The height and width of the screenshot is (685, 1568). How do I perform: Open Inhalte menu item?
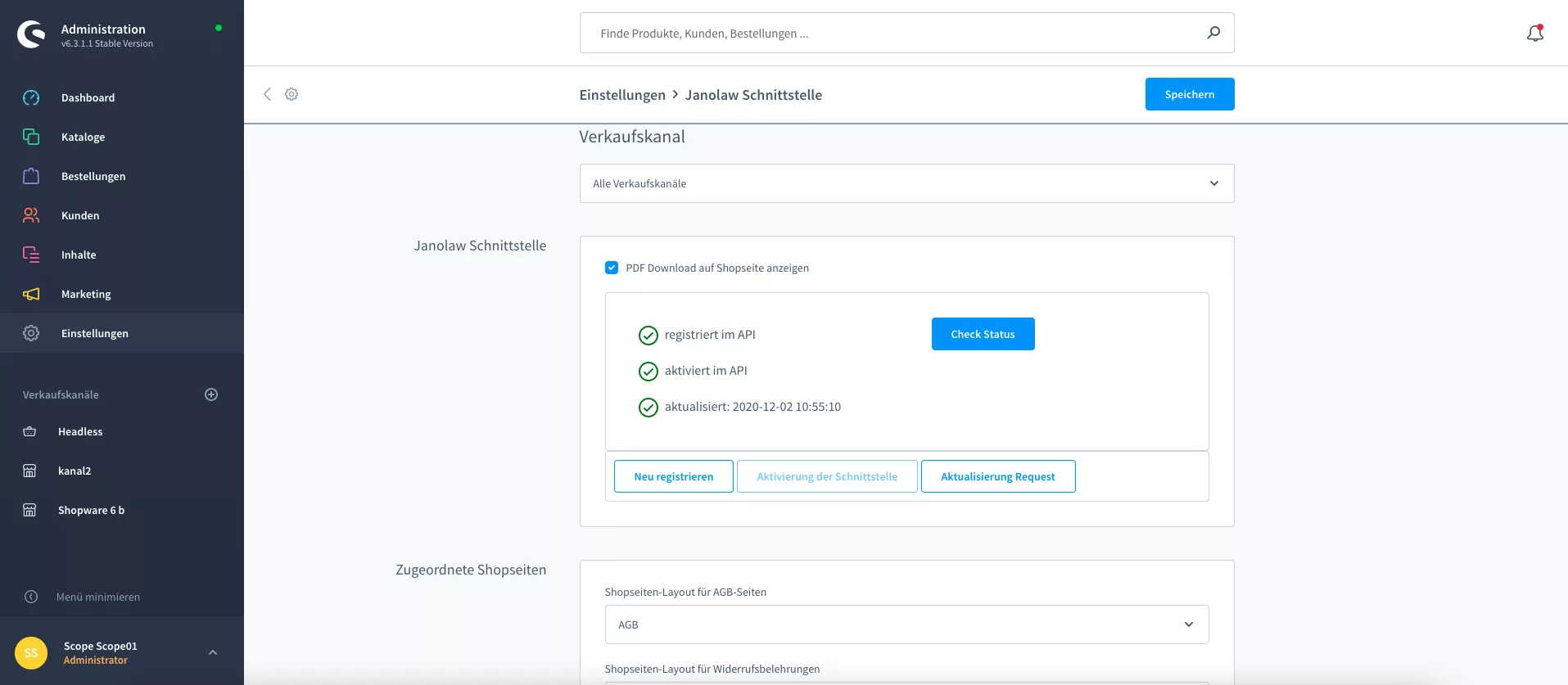[x=122, y=255]
